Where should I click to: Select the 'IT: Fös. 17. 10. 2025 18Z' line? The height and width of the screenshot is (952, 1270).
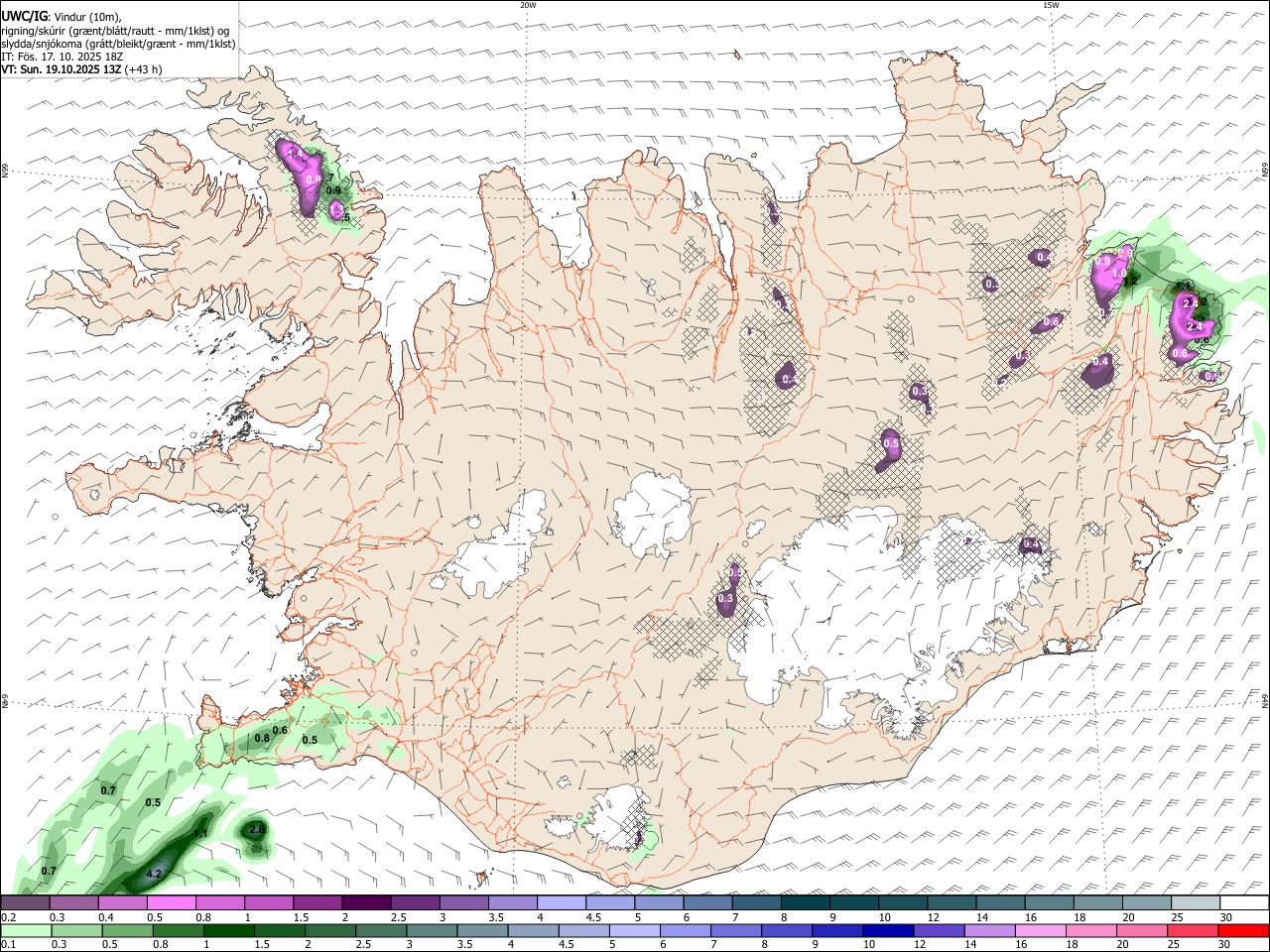pos(62,57)
